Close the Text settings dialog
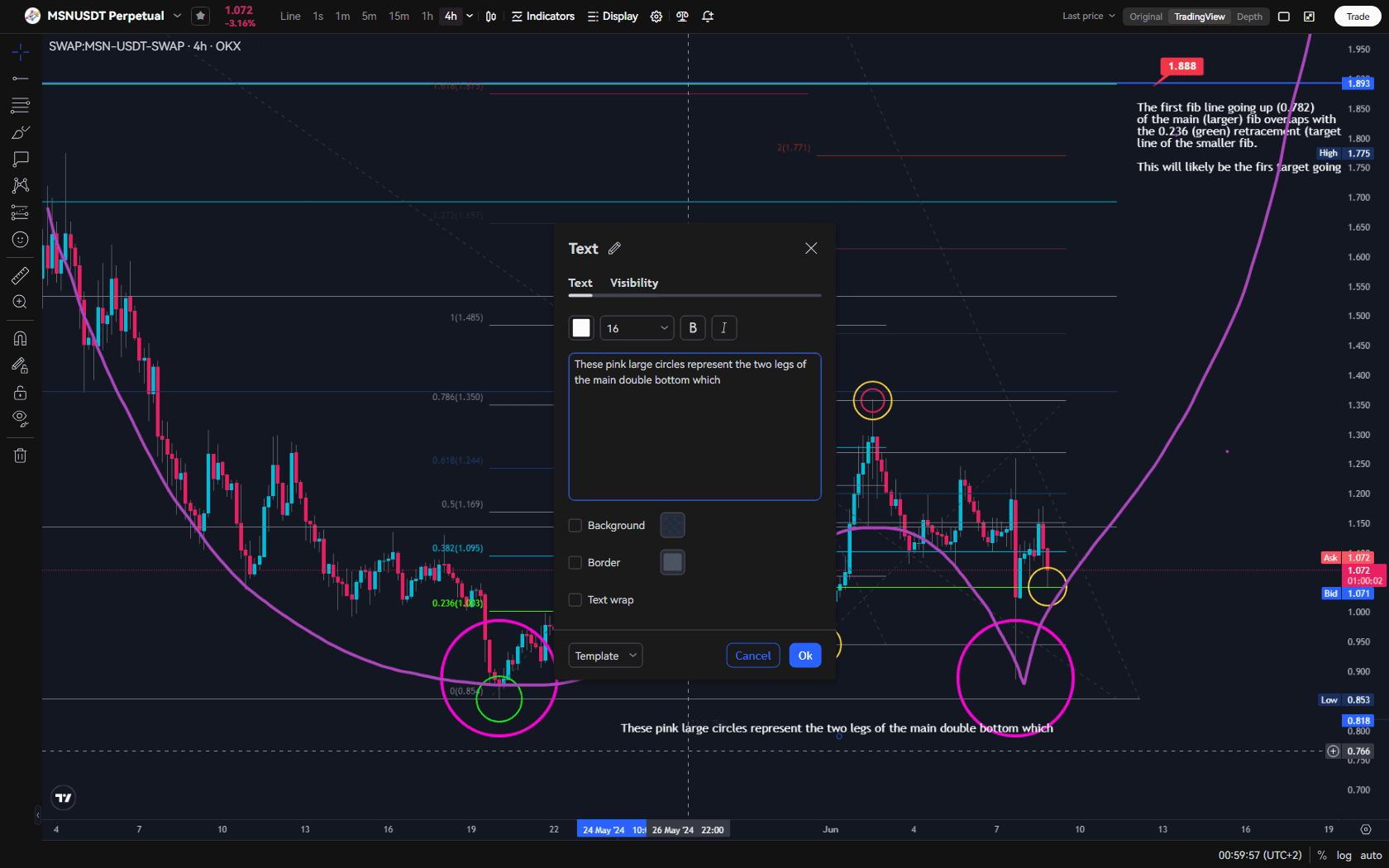This screenshot has width=1389, height=868. 811,248
